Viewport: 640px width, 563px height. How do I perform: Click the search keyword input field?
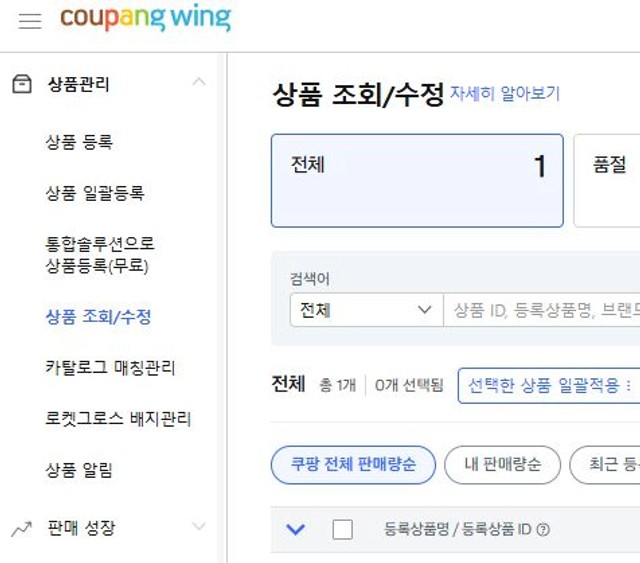(542, 310)
